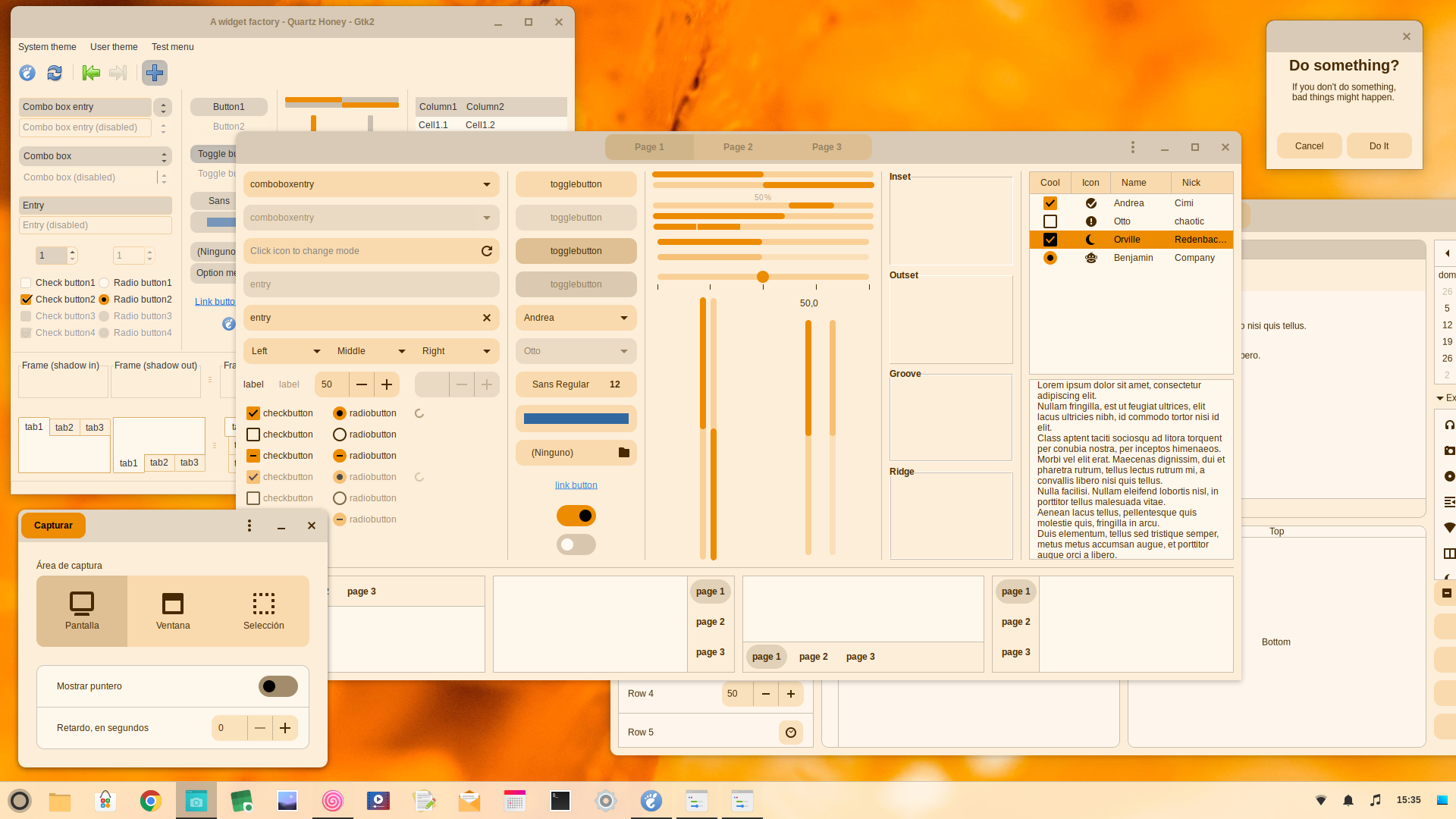
Task: Check the Cool checkbox for Otto
Action: (1050, 221)
